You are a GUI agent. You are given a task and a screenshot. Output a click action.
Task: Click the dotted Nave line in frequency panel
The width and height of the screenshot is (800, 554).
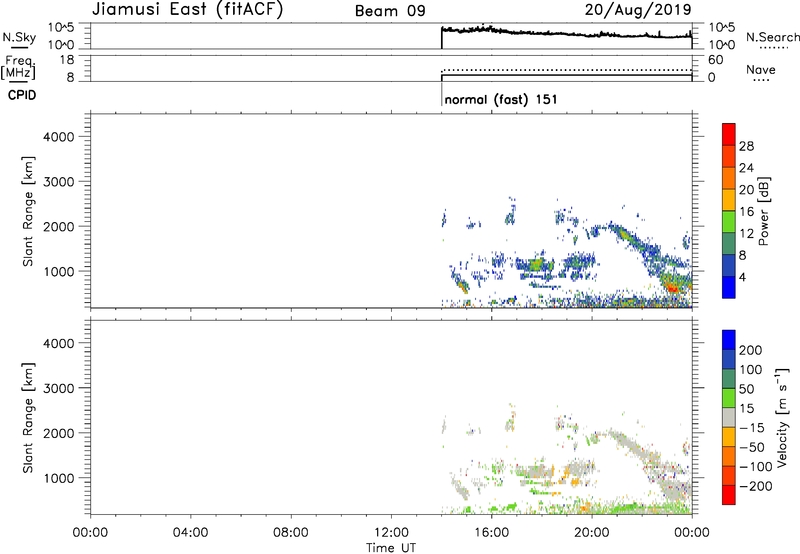pyautogui.click(x=566, y=69)
